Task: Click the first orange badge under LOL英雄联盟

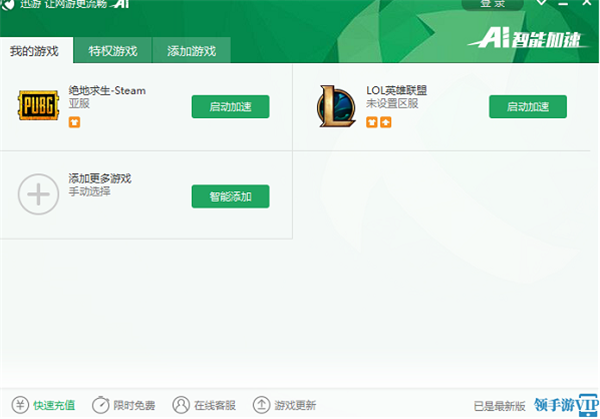Action: point(372,122)
